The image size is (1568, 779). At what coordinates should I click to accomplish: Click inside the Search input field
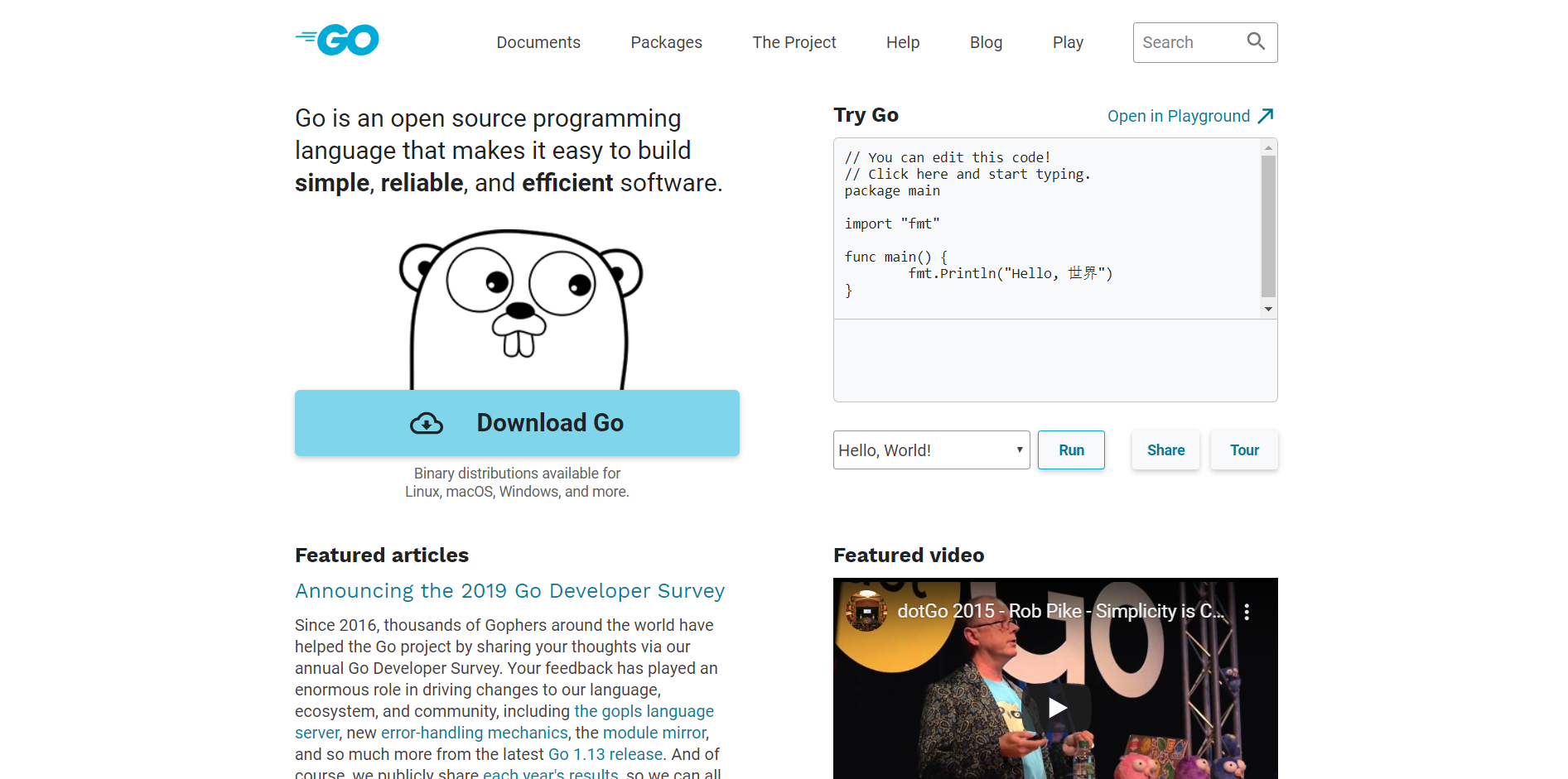(x=1189, y=42)
